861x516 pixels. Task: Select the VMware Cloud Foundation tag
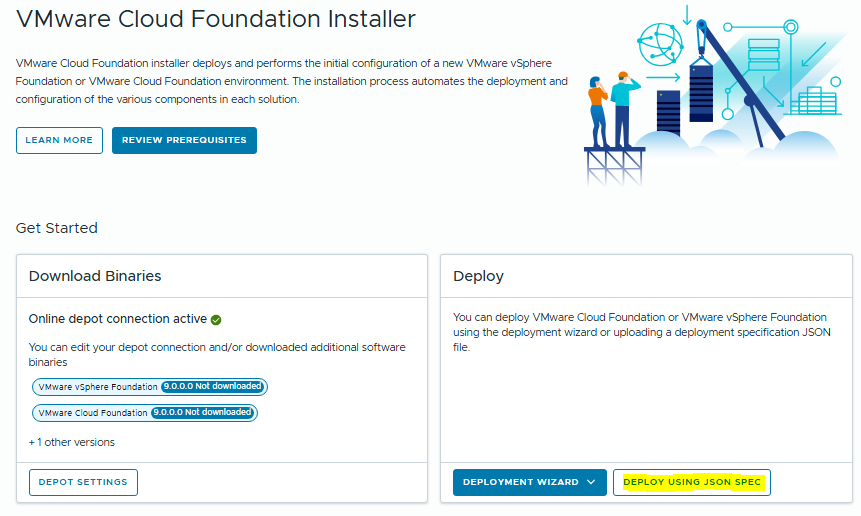(94, 412)
